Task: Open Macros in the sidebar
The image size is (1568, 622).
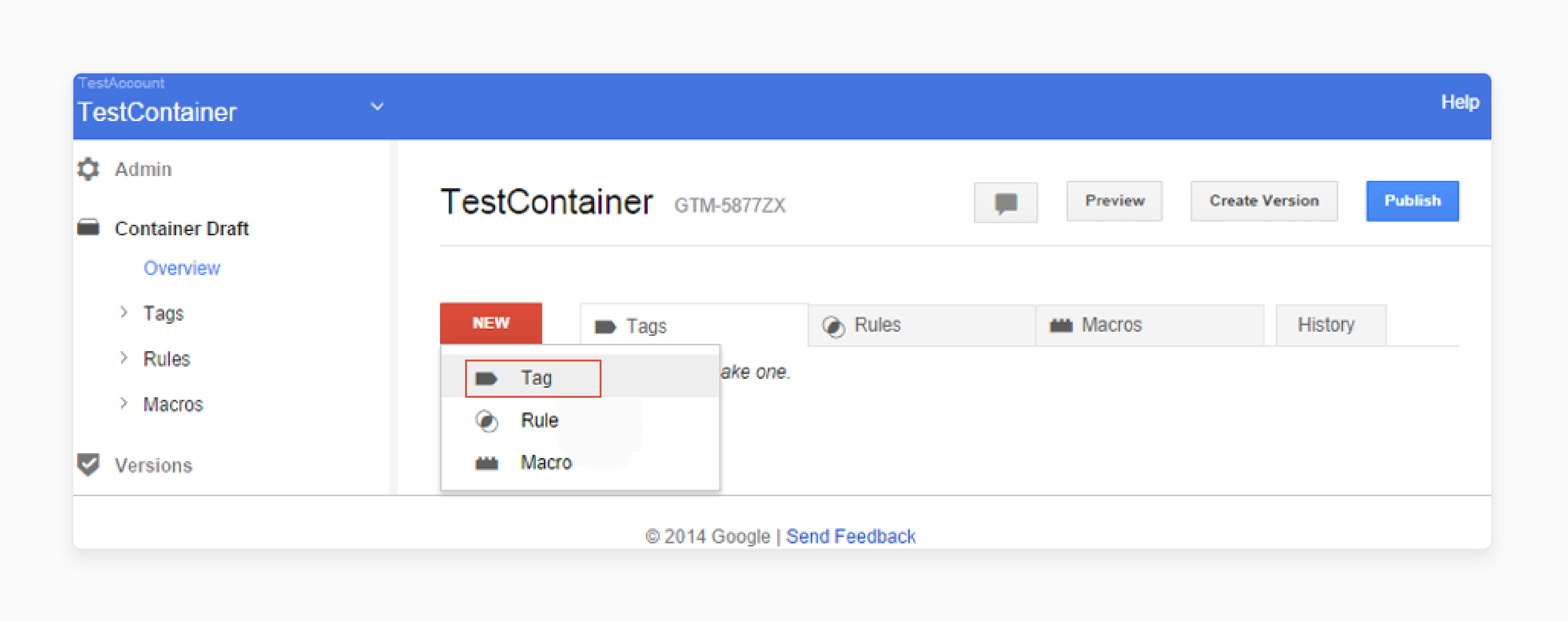Action: [x=173, y=405]
